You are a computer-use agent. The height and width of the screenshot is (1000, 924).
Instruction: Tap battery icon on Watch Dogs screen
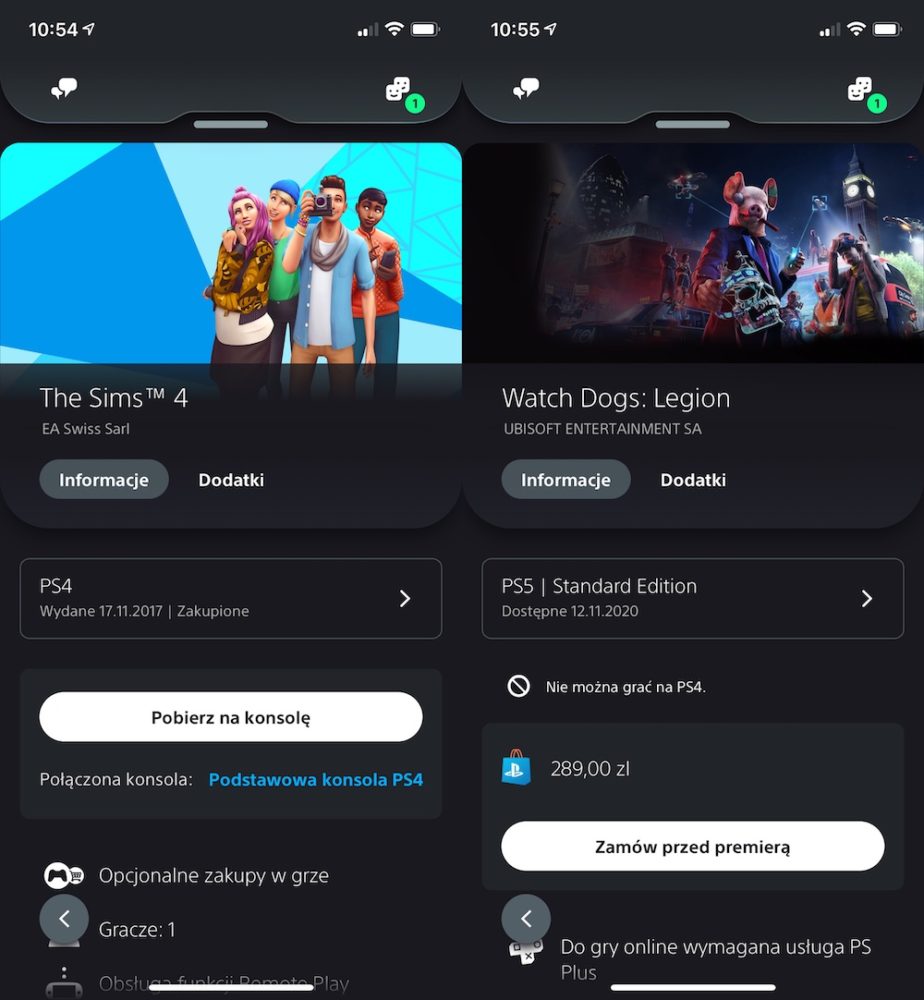coord(887,29)
